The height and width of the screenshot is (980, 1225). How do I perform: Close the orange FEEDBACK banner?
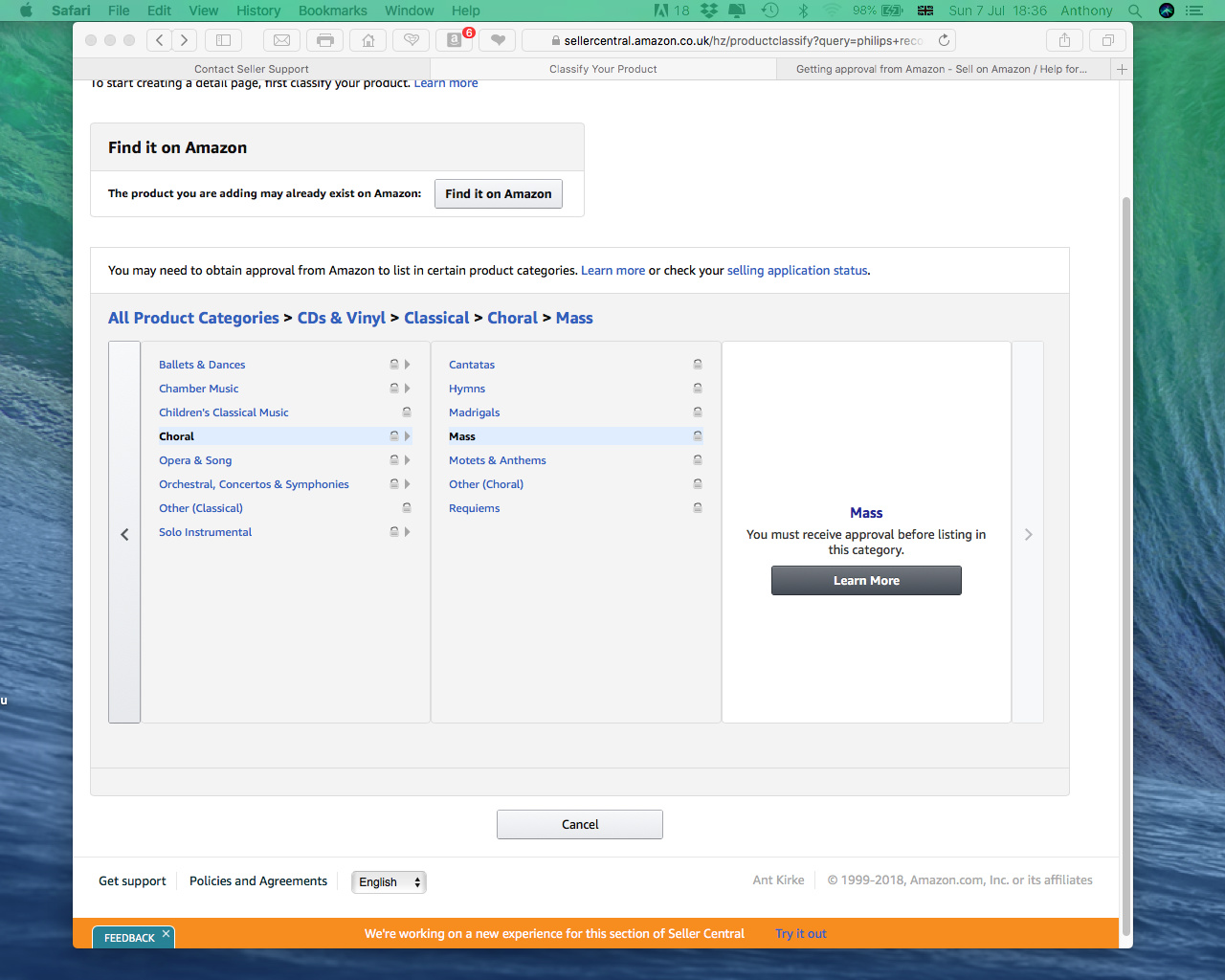pyautogui.click(x=166, y=935)
